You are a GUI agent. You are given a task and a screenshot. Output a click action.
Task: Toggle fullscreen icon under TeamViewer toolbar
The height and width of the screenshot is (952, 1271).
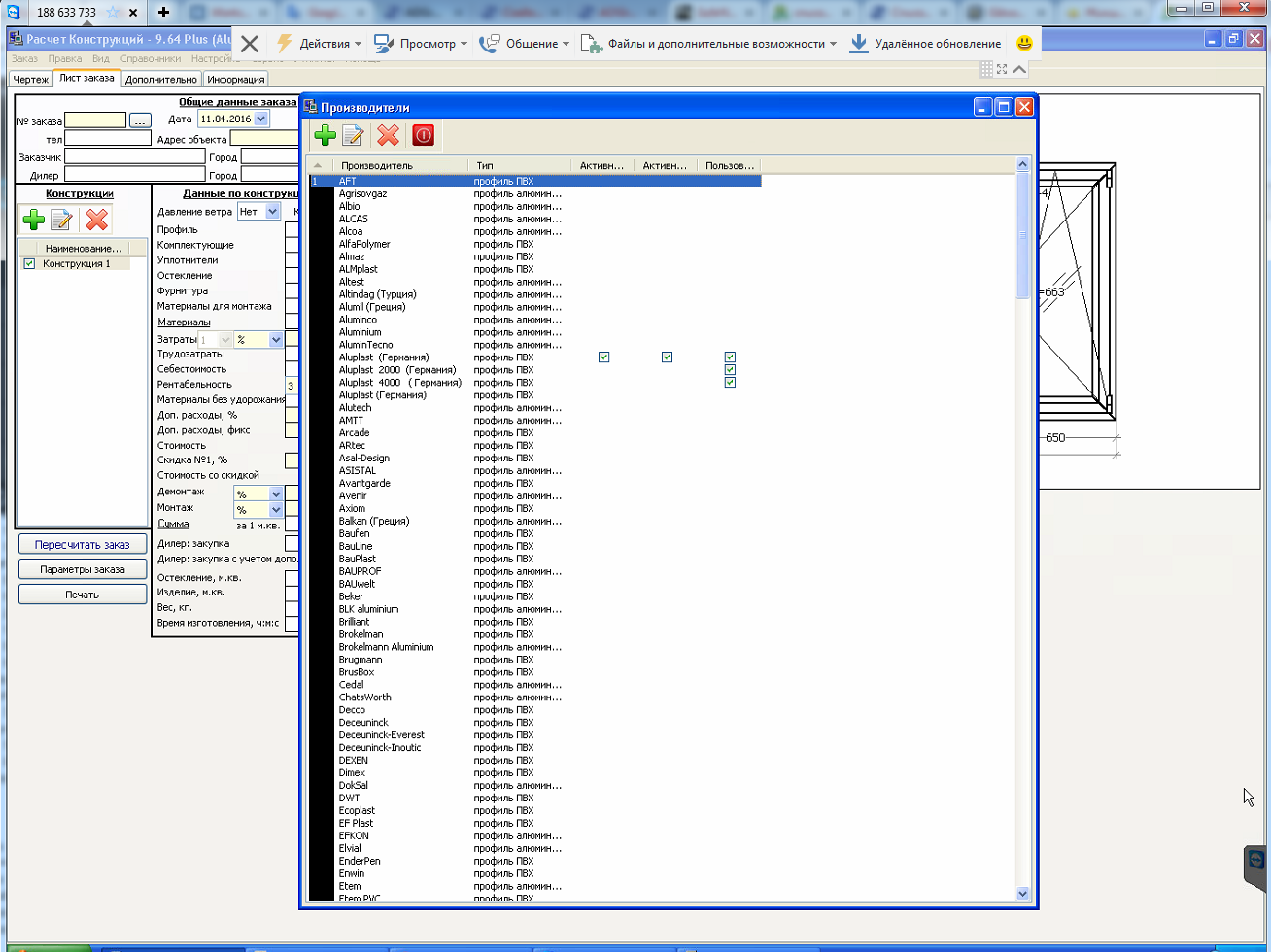(x=1002, y=69)
